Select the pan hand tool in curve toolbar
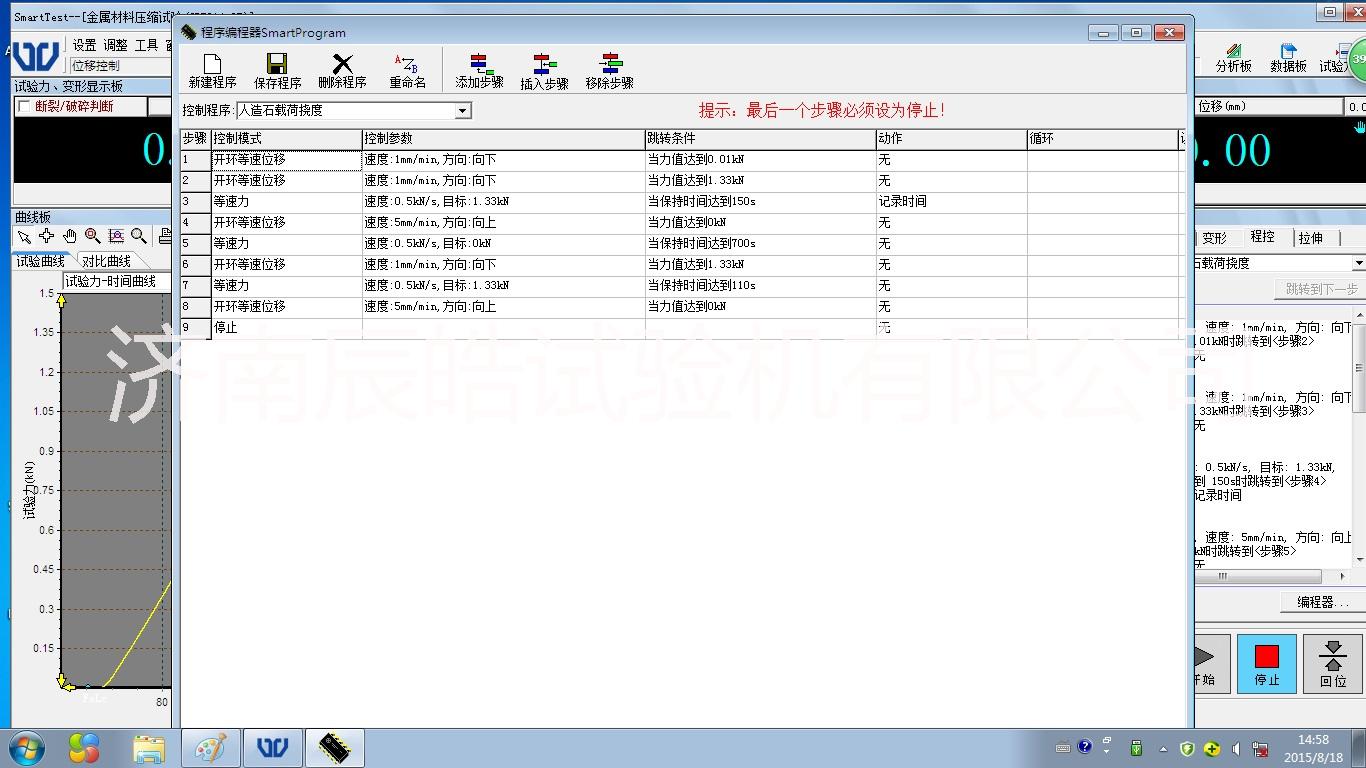The image size is (1366, 768). [70, 236]
